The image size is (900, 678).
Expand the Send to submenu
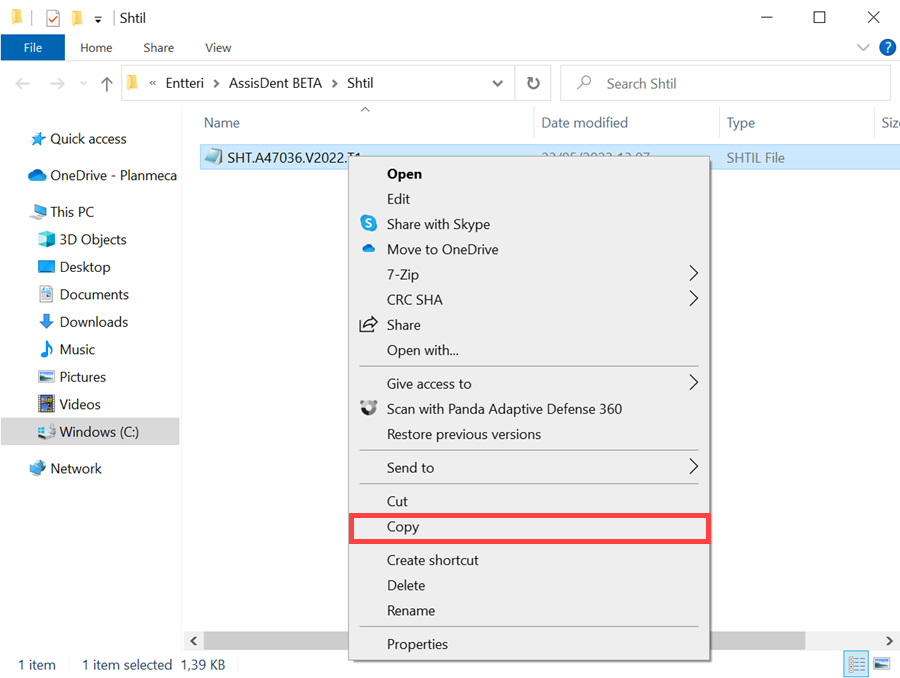(x=529, y=467)
